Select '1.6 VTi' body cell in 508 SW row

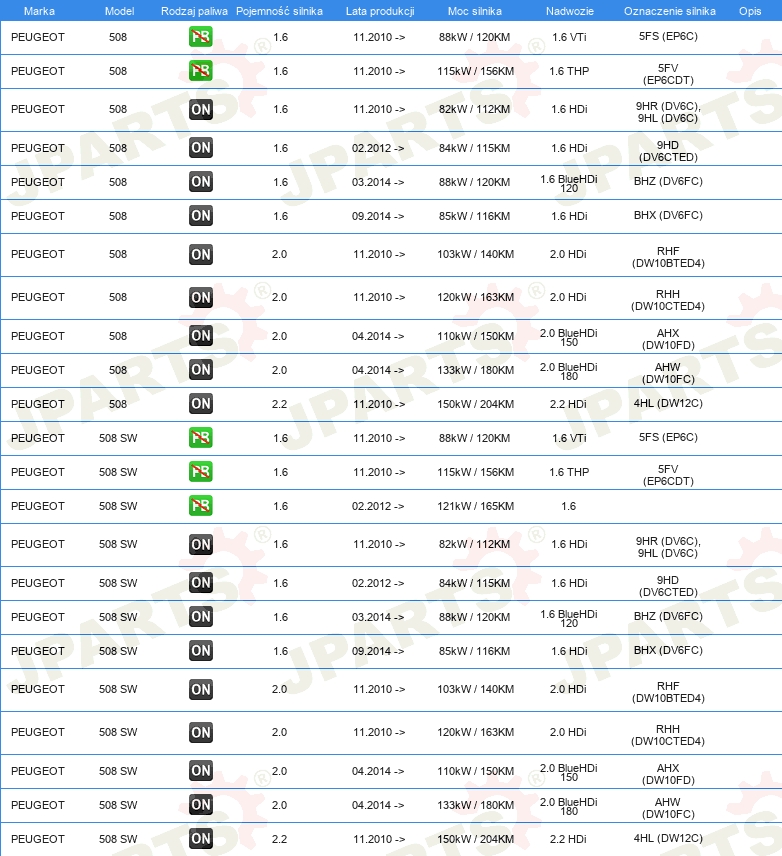(569, 438)
